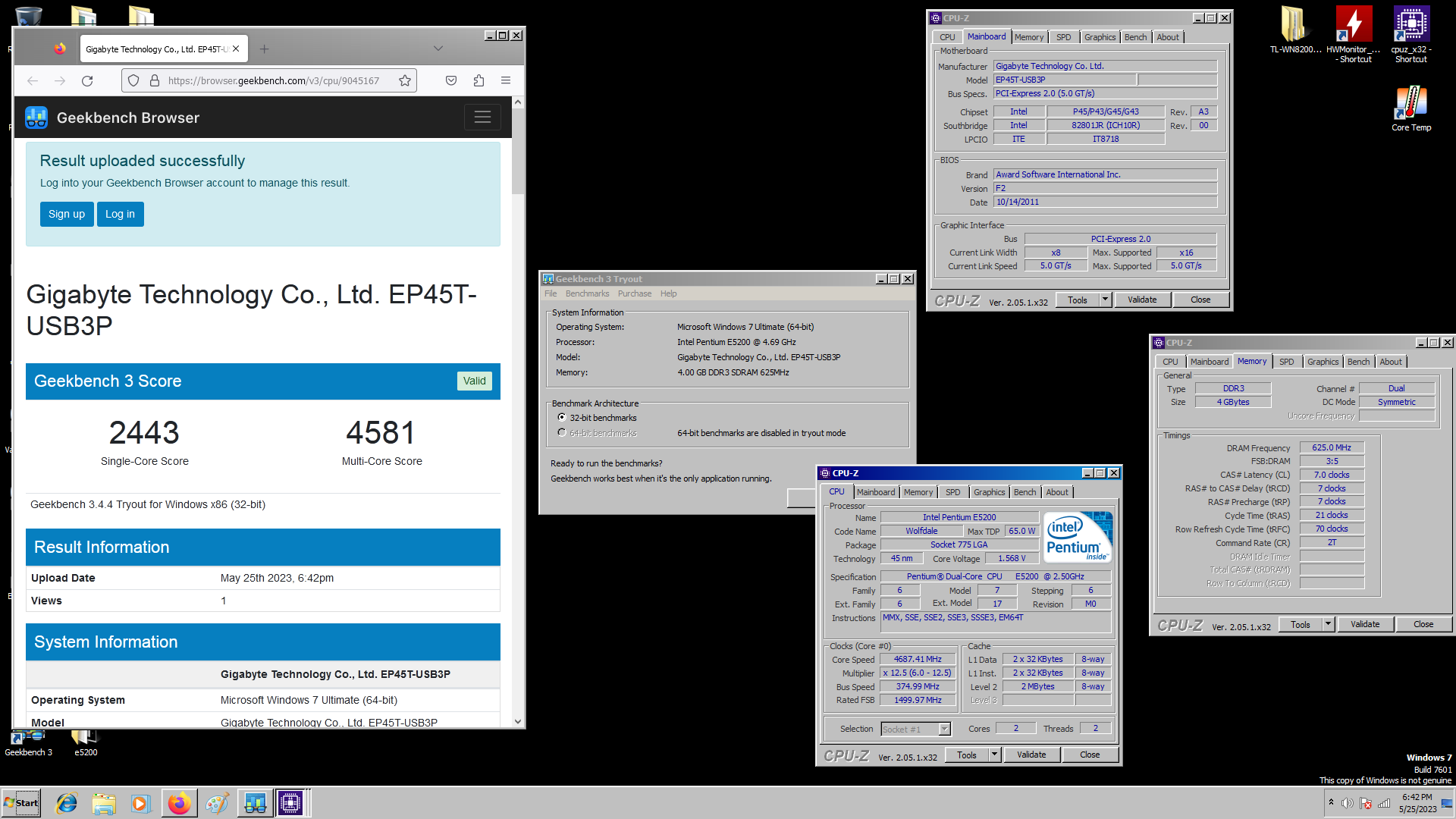Open the File menu in Geekbench 3
The width and height of the screenshot is (1456, 819).
click(x=551, y=294)
